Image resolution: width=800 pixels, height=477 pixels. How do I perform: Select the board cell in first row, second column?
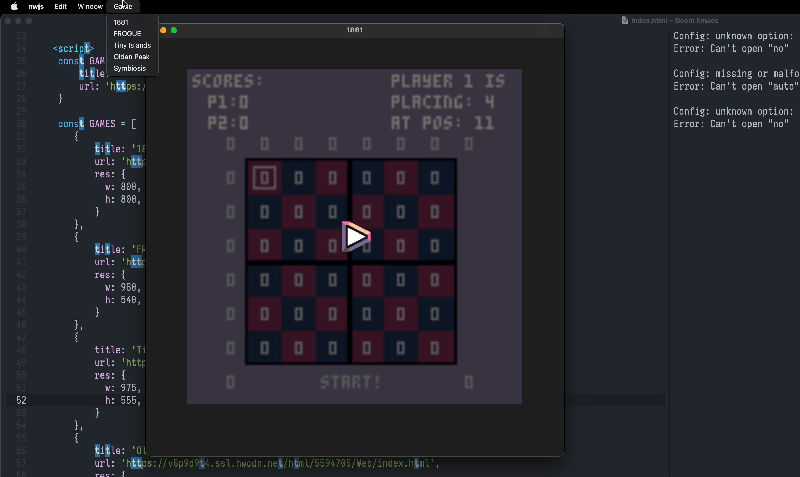[x=298, y=178]
